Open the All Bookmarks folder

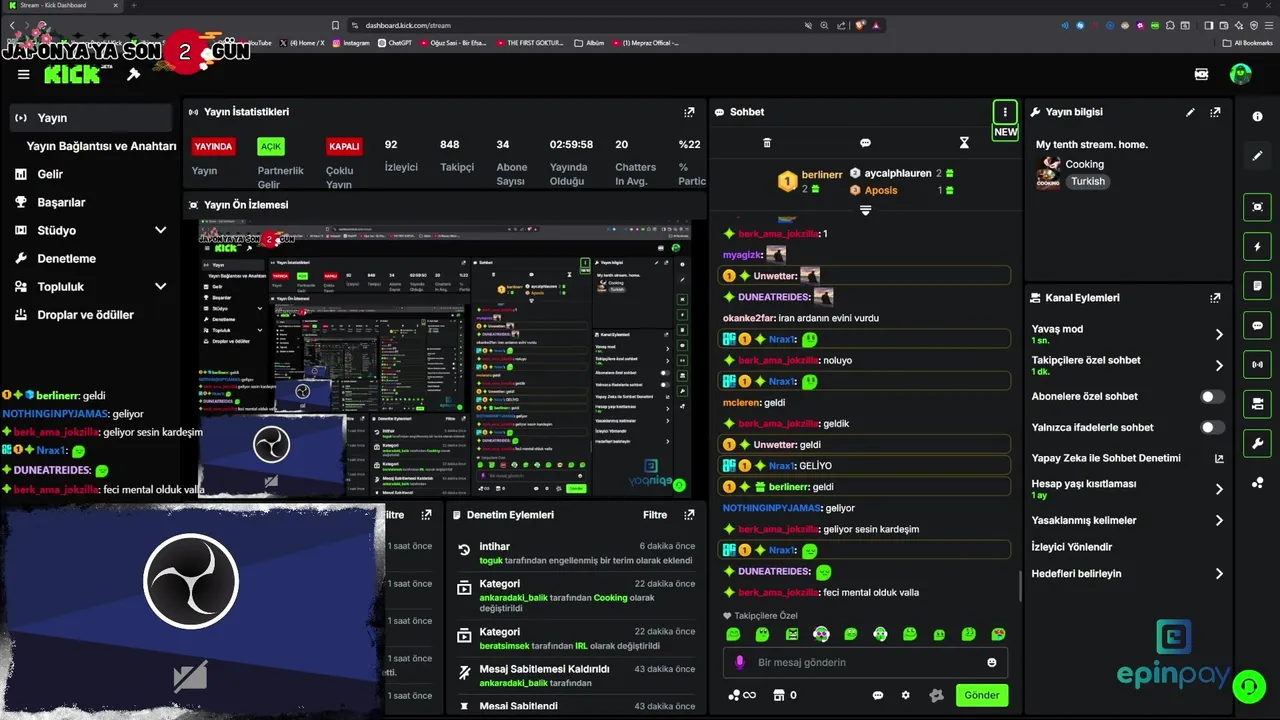click(x=1247, y=43)
